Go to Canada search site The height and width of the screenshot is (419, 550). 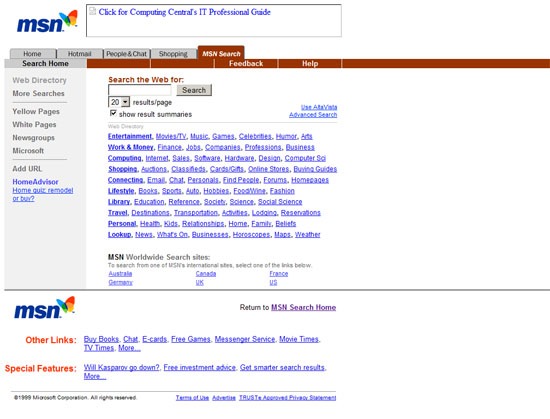click(206, 273)
